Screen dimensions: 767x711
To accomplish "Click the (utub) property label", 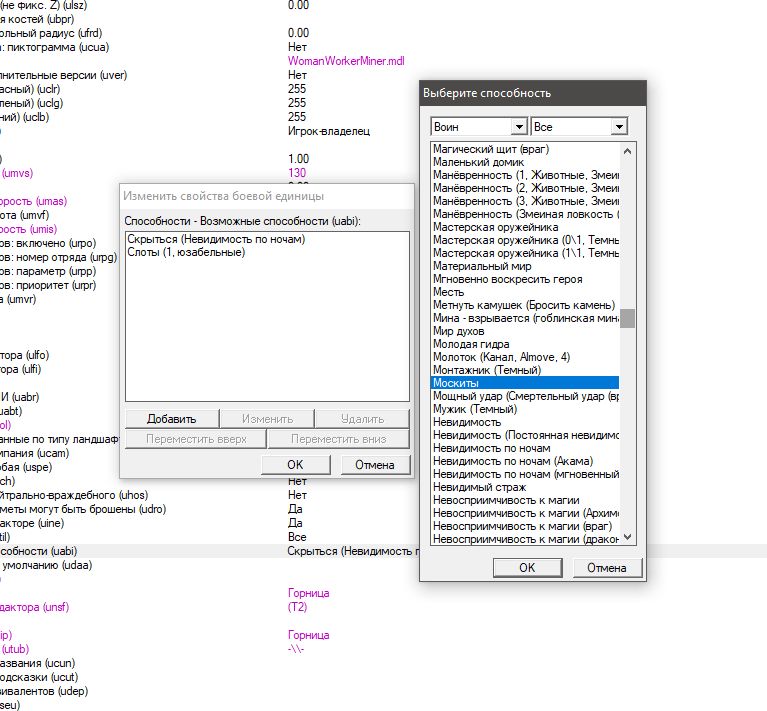I will 15,649.
